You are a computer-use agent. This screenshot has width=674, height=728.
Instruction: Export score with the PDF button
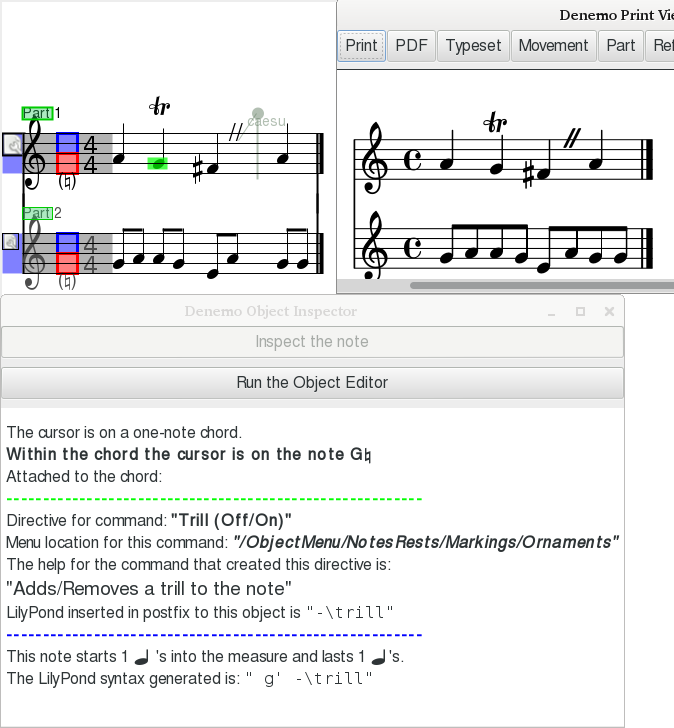[x=412, y=46]
